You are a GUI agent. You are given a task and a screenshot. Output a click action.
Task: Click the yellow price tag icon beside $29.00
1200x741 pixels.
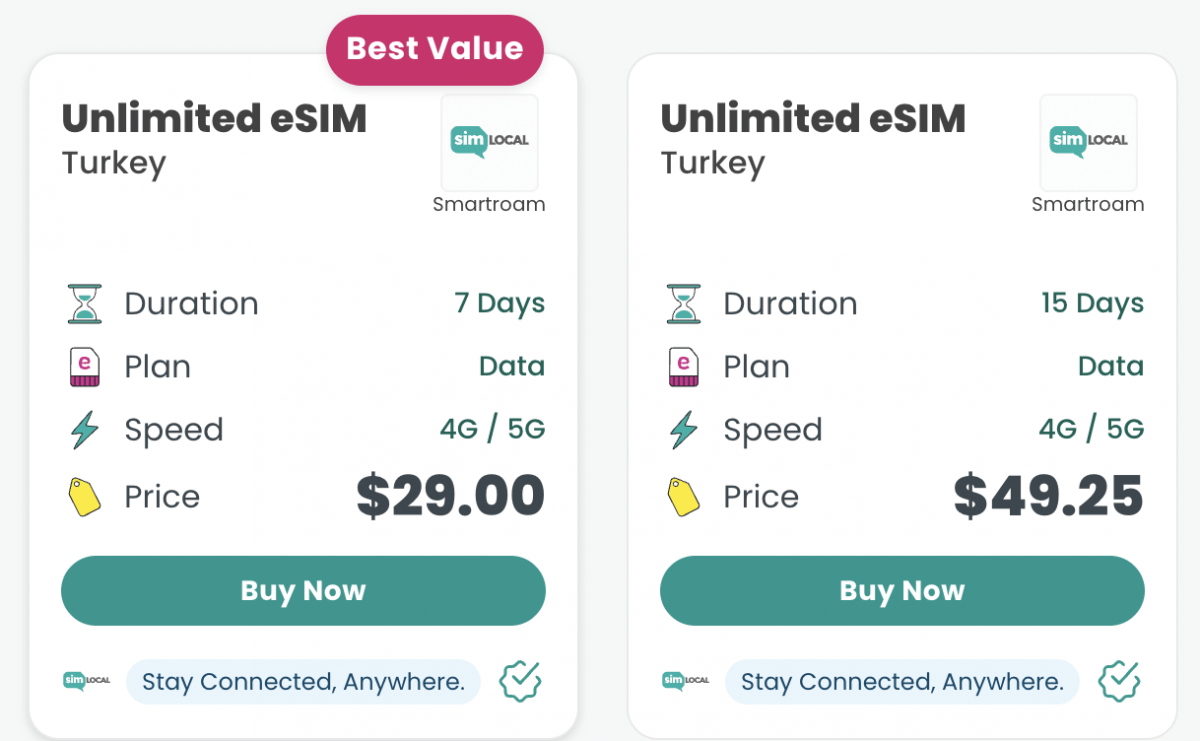click(x=85, y=497)
